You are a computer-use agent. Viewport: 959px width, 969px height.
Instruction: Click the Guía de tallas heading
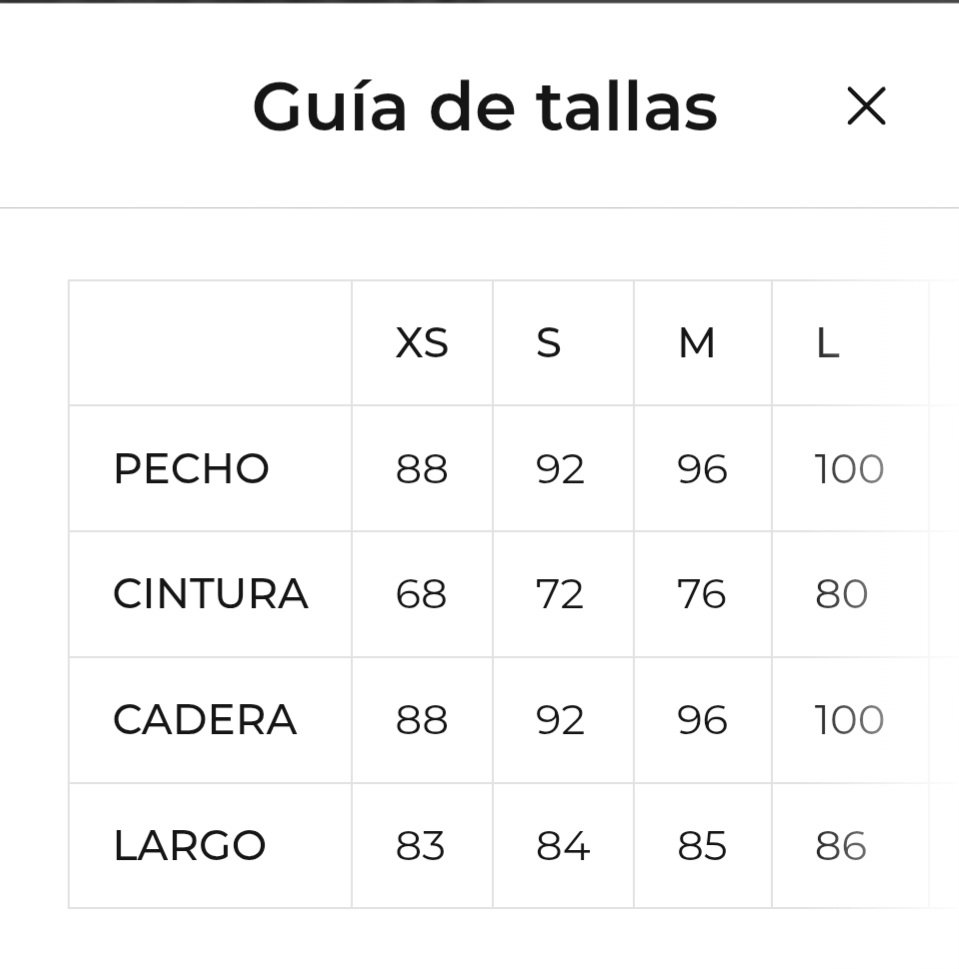[x=485, y=106]
